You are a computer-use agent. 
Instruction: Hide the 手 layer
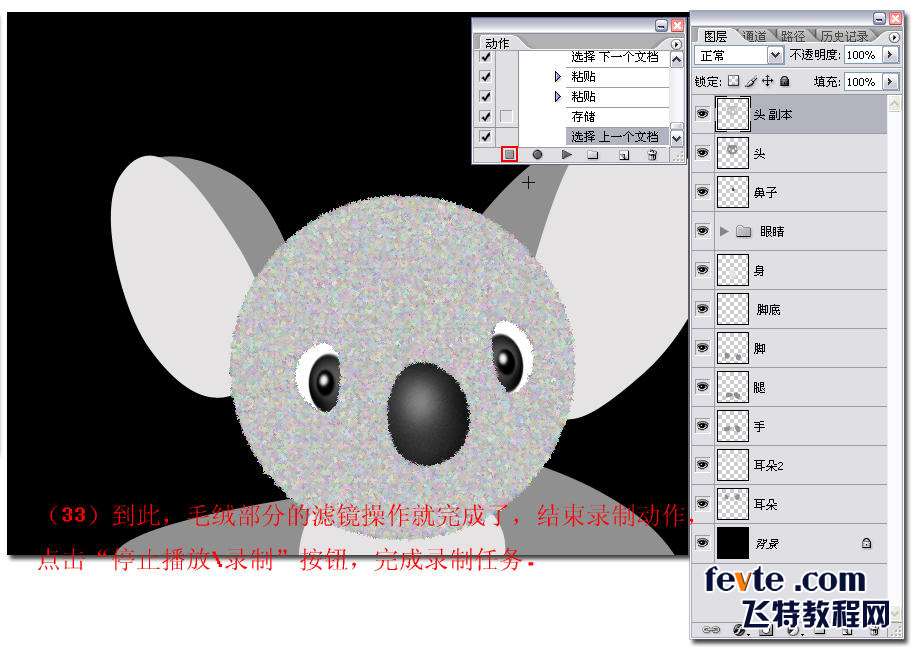[x=703, y=426]
